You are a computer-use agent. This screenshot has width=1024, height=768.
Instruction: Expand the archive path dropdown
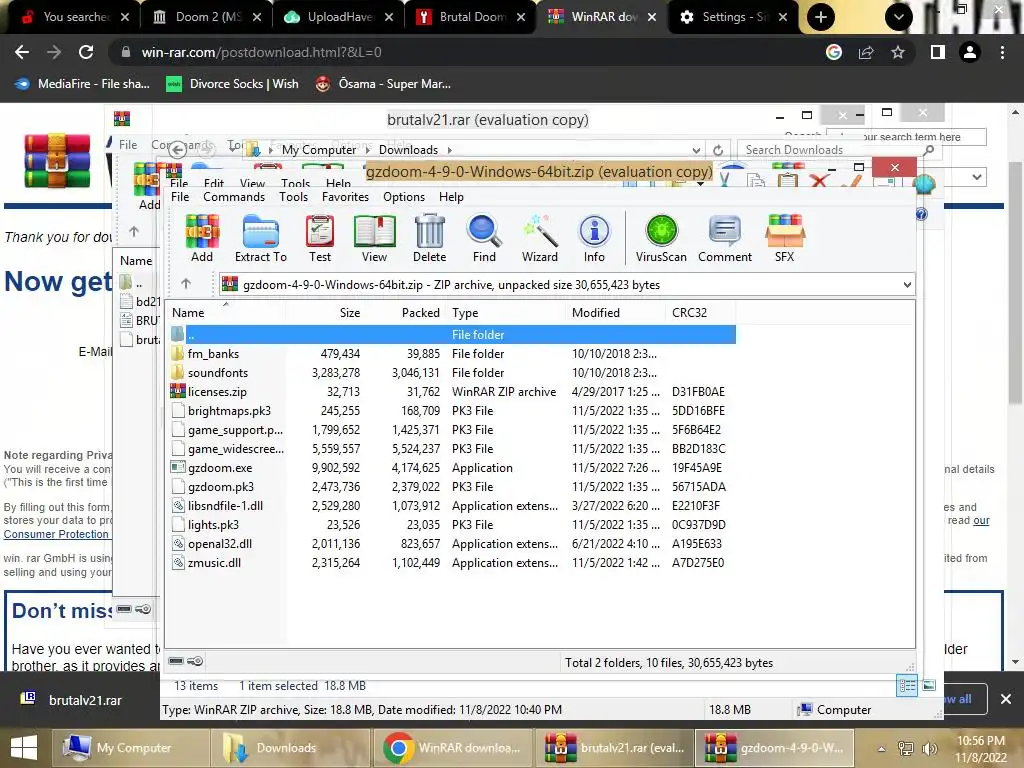click(x=906, y=285)
